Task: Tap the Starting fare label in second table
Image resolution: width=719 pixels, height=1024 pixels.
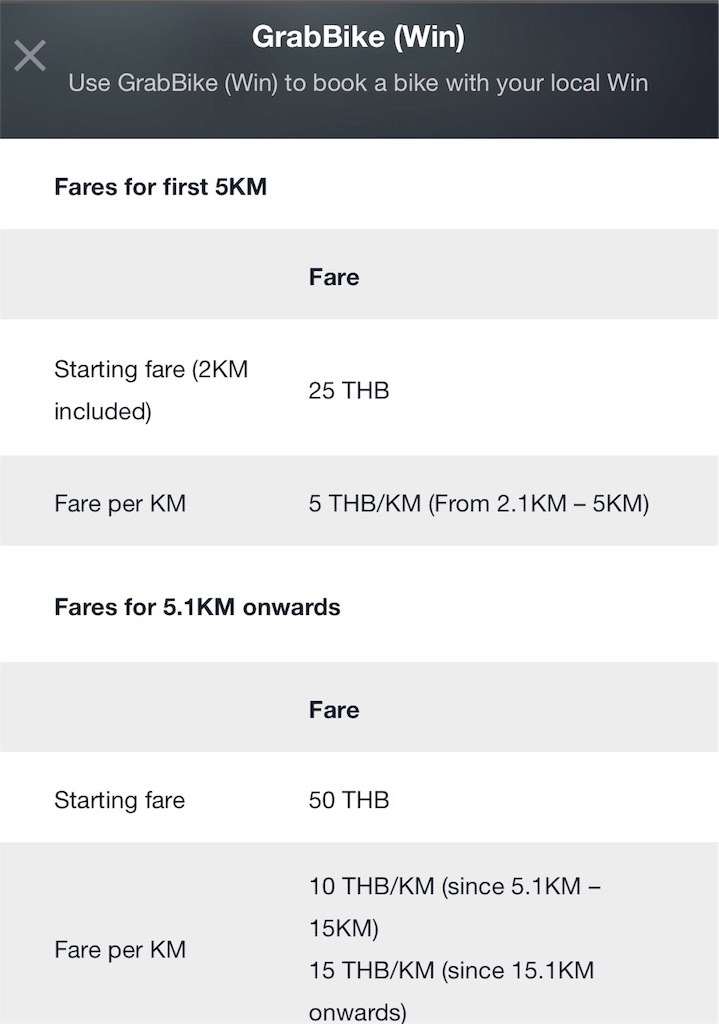Action: tap(120, 800)
